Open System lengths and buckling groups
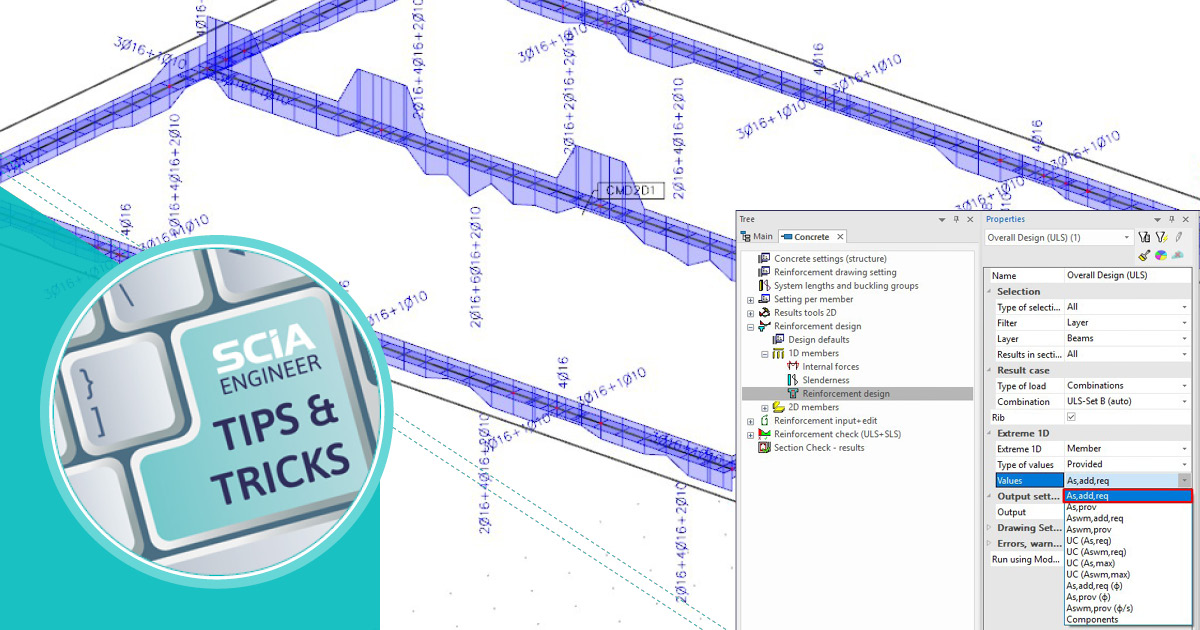Screen dimensions: 1200x630 pyautogui.click(x=845, y=285)
